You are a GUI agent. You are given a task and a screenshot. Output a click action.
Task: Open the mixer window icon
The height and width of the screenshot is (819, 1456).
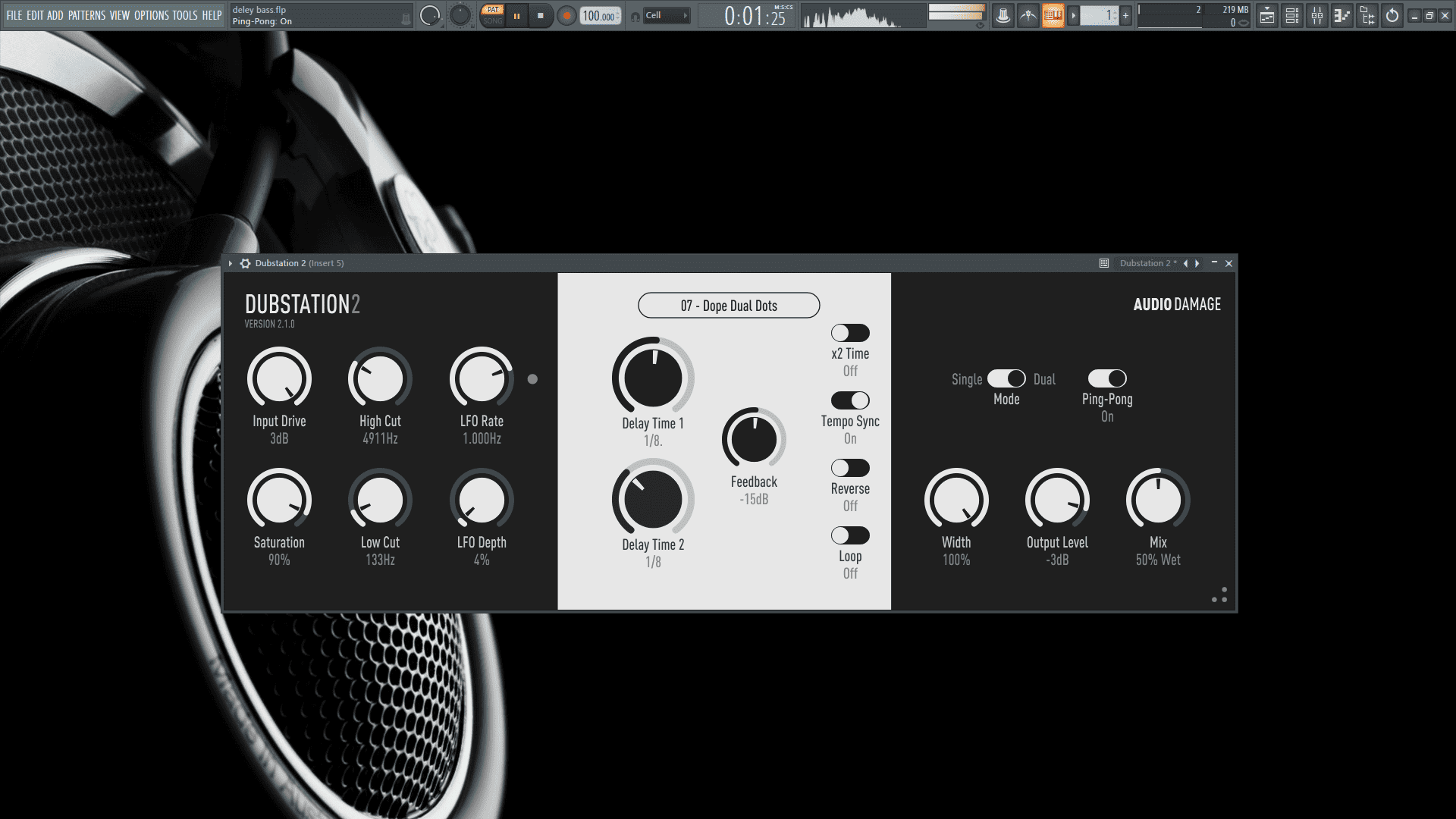click(x=1317, y=15)
